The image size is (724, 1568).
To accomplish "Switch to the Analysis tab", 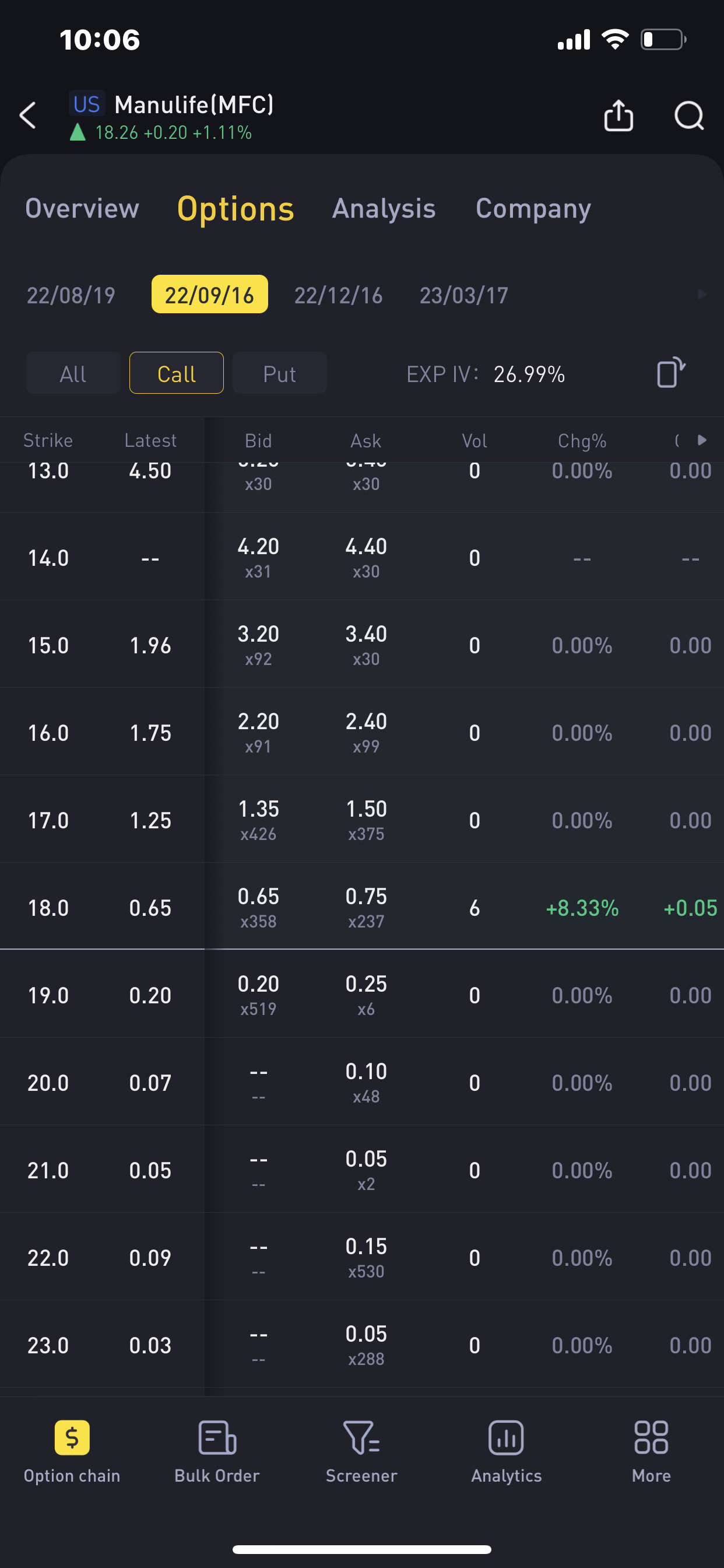I will [x=384, y=209].
